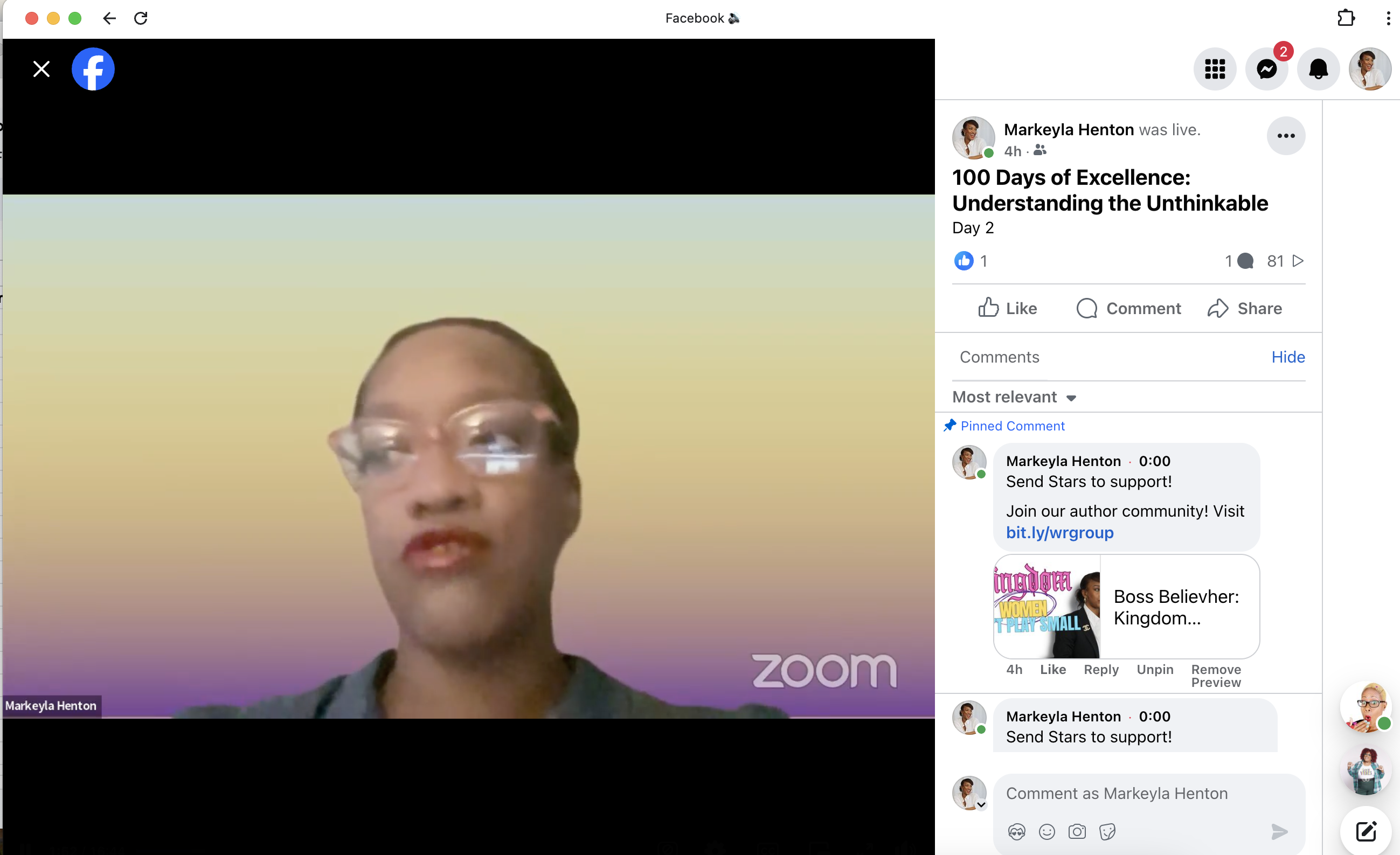Click the pin icon next to Pinned Comment
Screen dimensions: 1400x855
pyautogui.click(x=949, y=426)
